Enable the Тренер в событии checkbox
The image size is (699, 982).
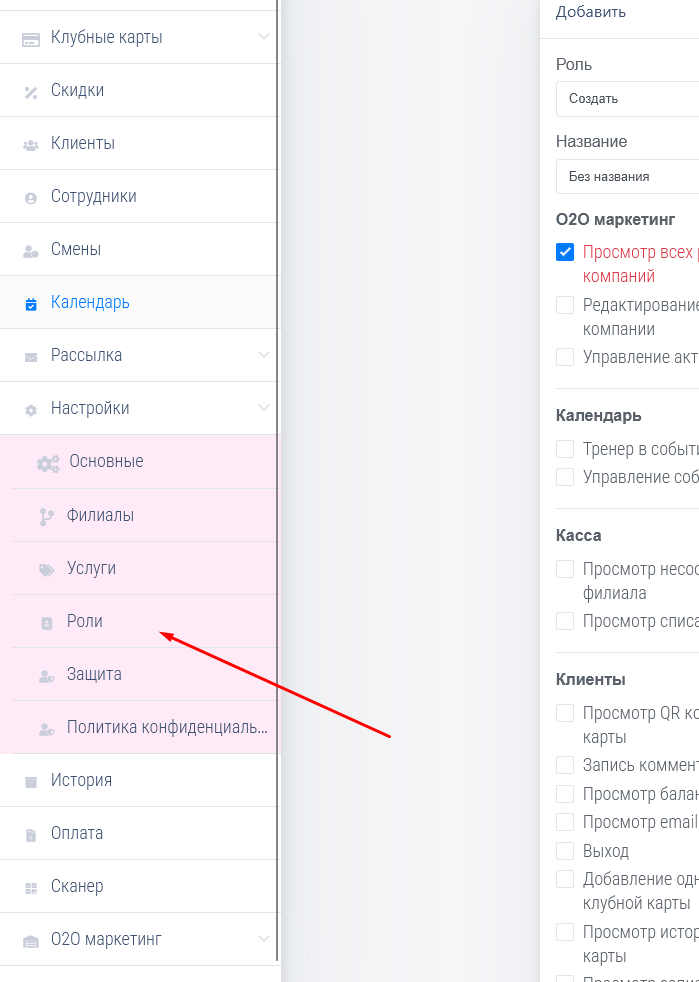565,449
